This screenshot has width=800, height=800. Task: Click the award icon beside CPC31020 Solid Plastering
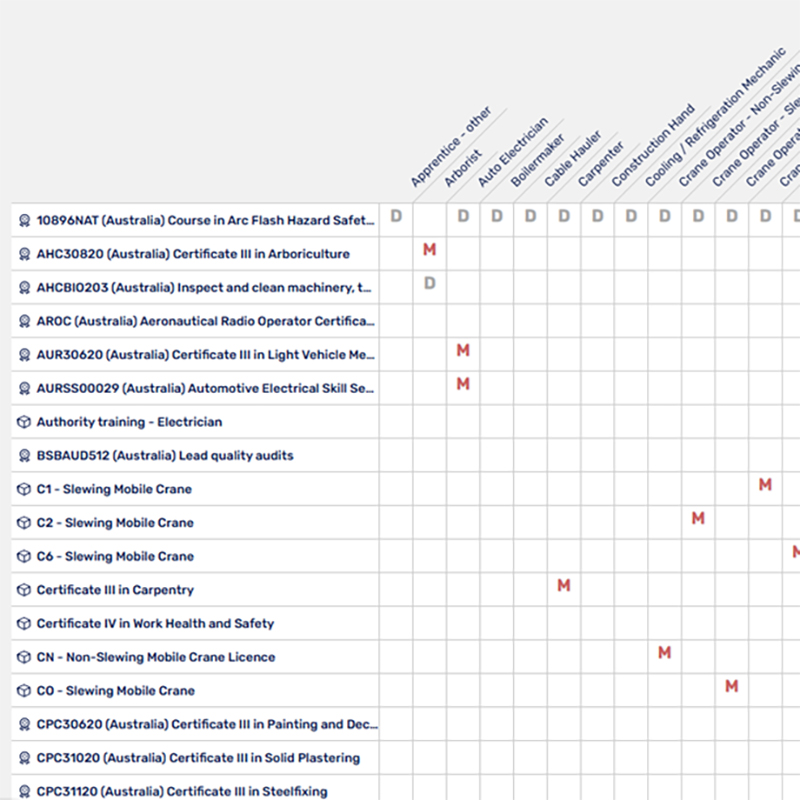click(24, 758)
